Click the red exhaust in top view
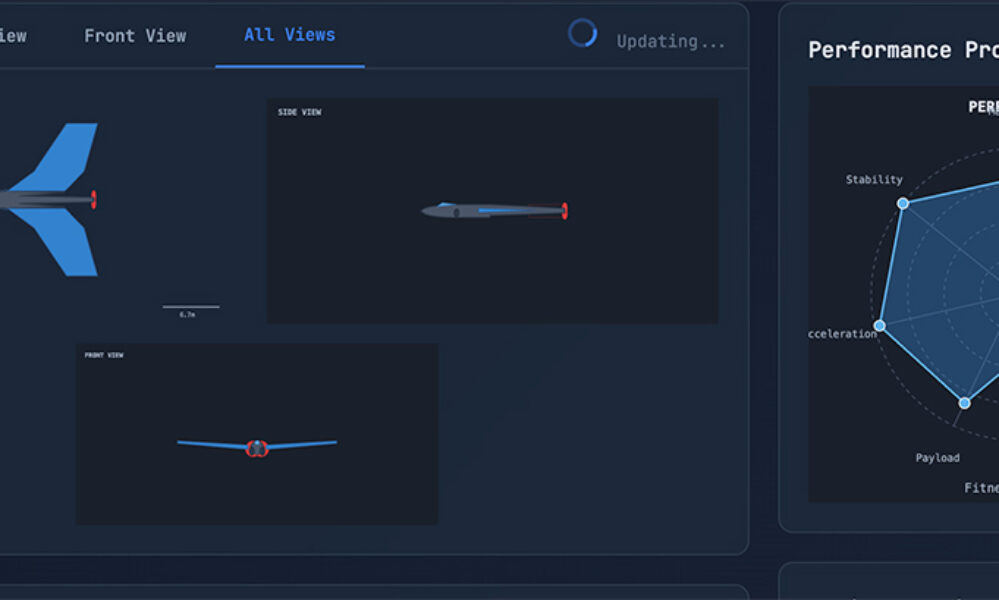 94,200
